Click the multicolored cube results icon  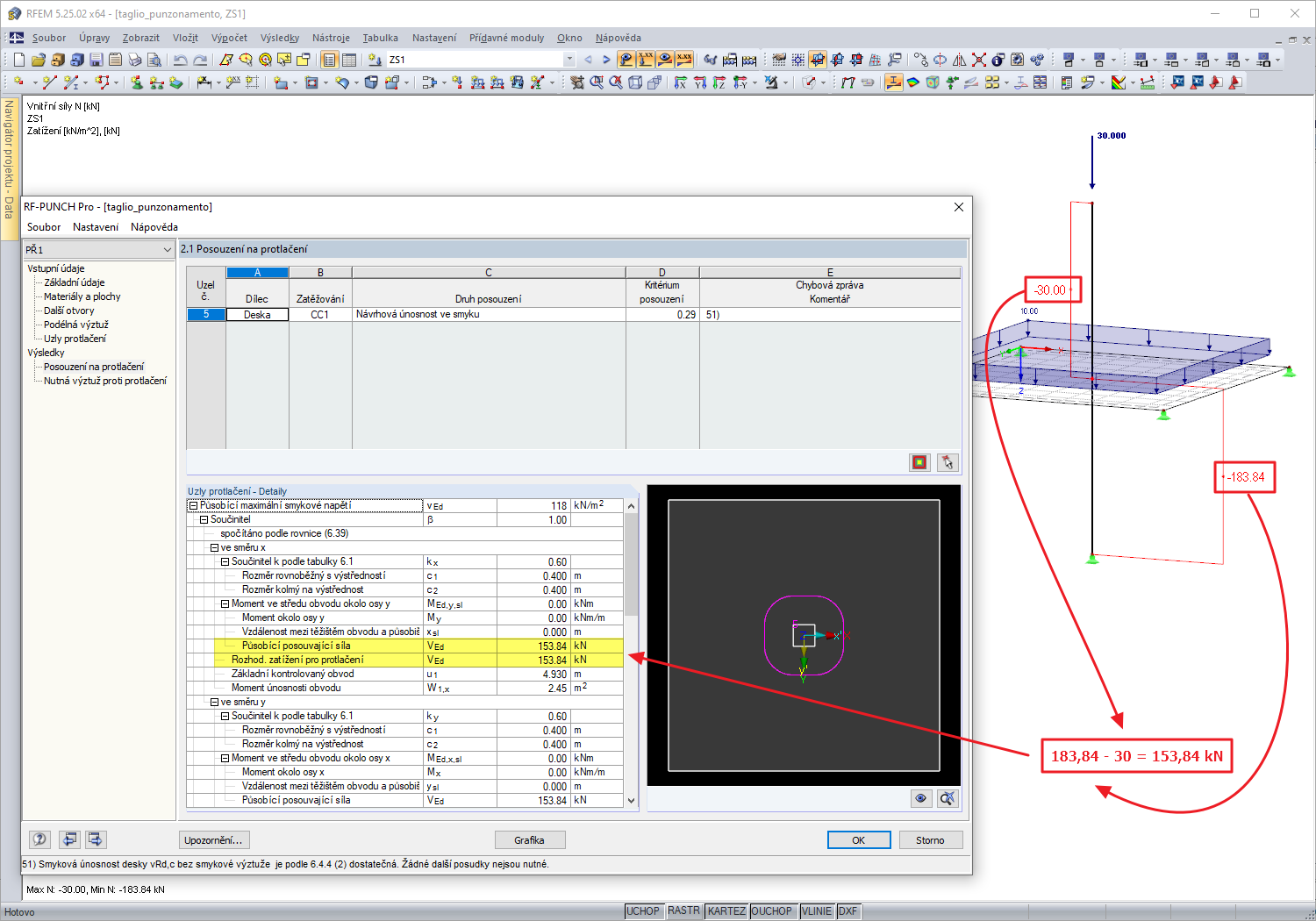pyautogui.click(x=933, y=82)
